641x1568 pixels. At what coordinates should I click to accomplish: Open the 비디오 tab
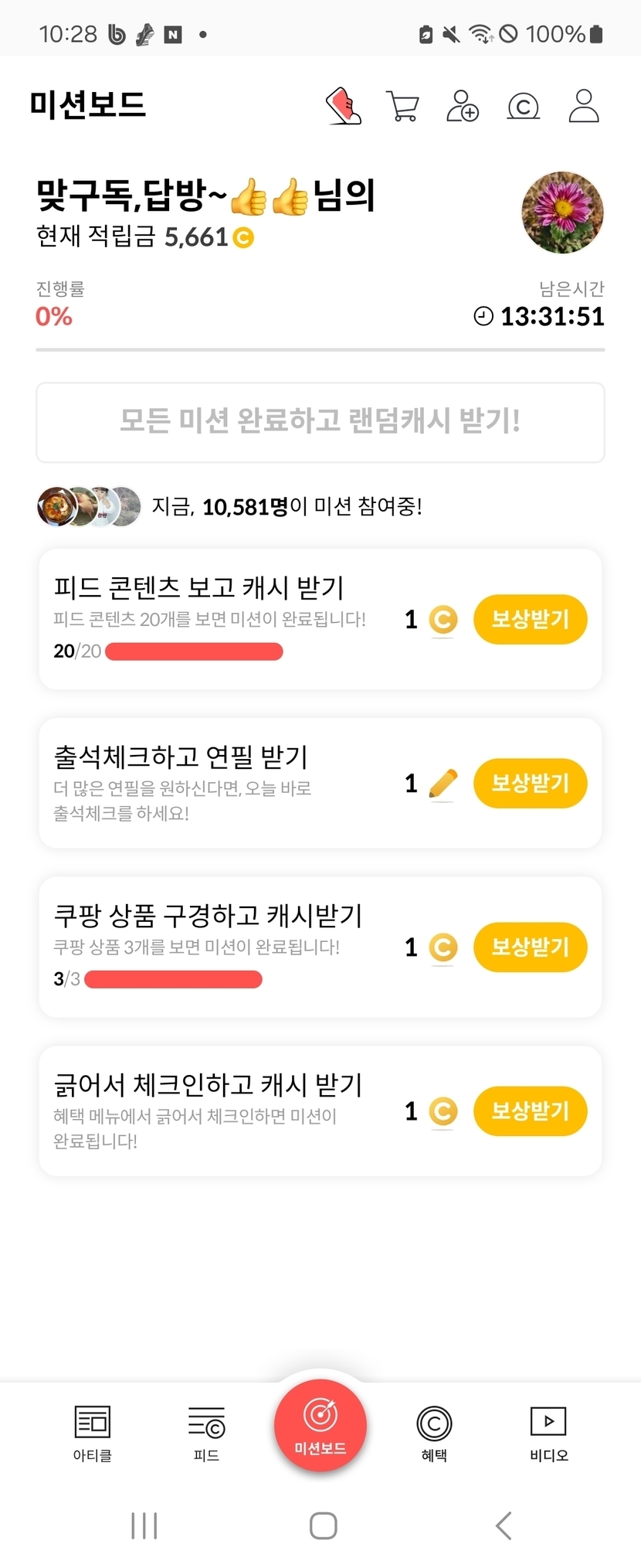pos(548,1432)
